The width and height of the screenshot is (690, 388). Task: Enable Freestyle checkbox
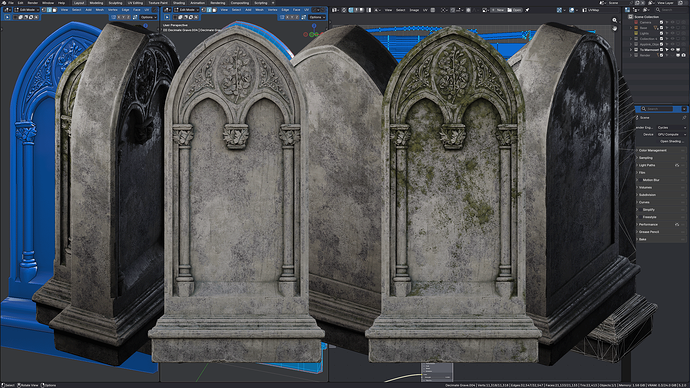point(640,217)
